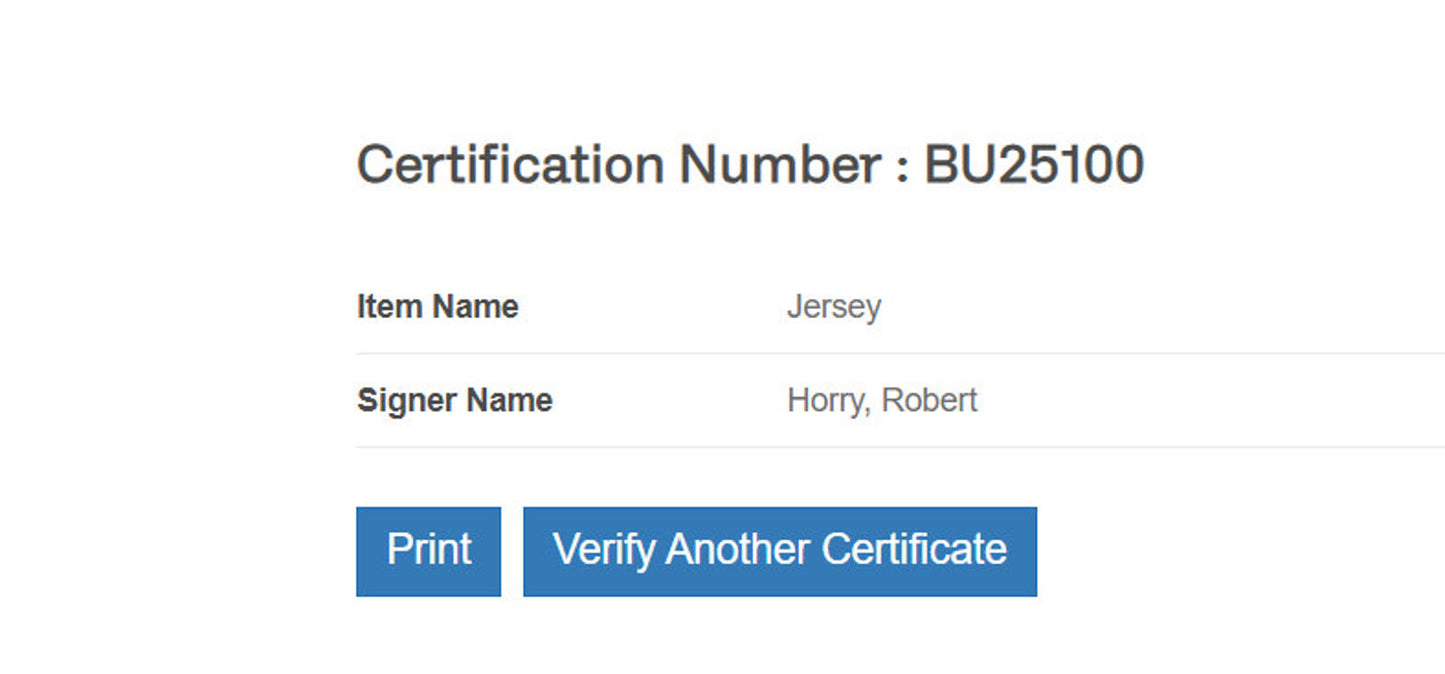
Task: Select the Horry, Robert signer value
Action: pyautogui.click(x=881, y=400)
